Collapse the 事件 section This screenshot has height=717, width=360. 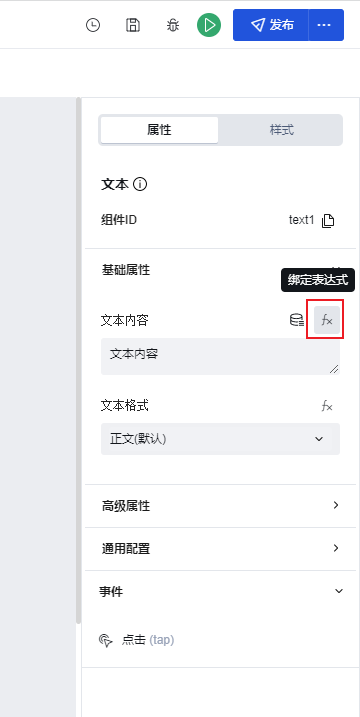(x=339, y=591)
